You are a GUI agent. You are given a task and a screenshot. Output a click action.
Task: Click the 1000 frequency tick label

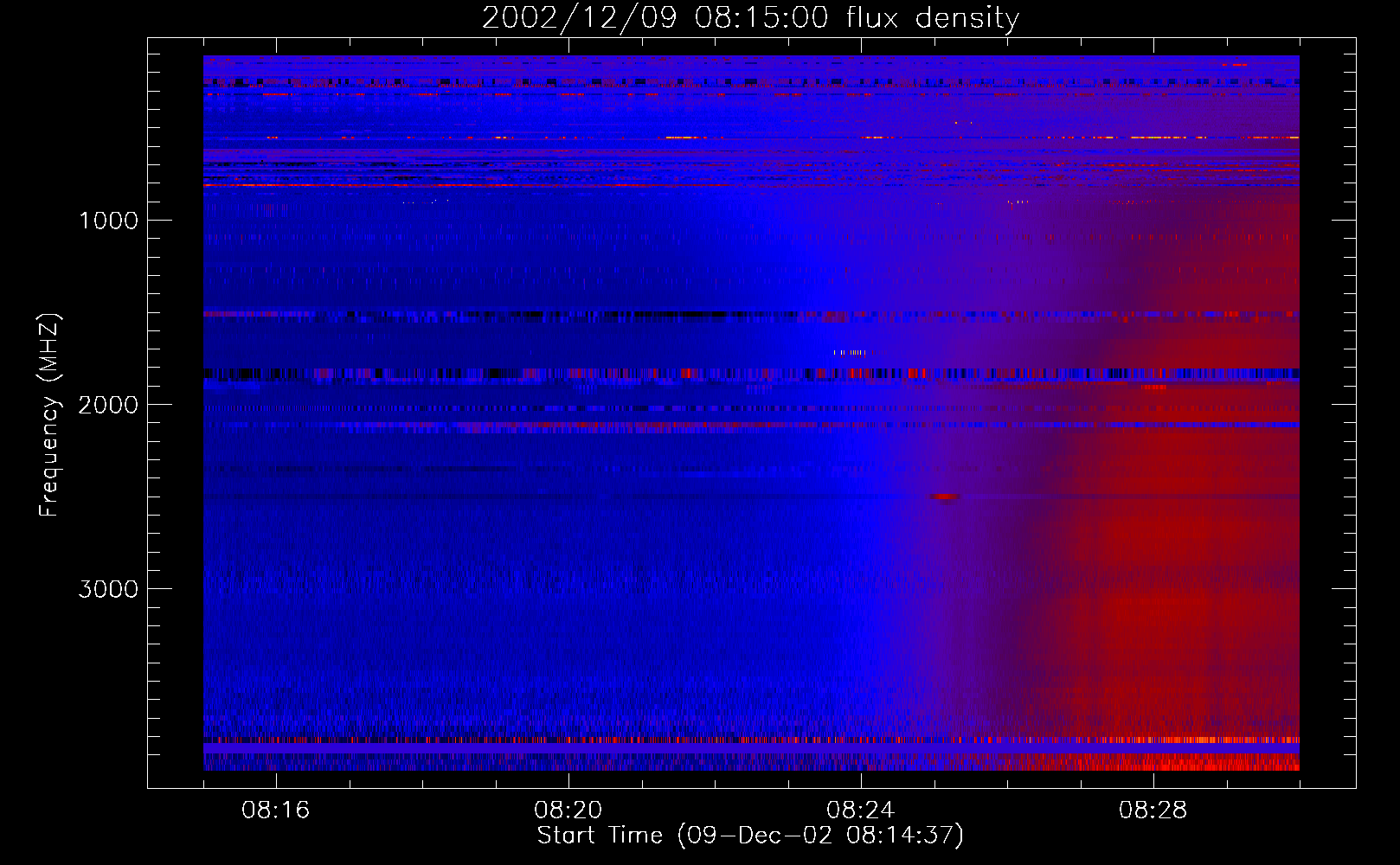(x=108, y=221)
